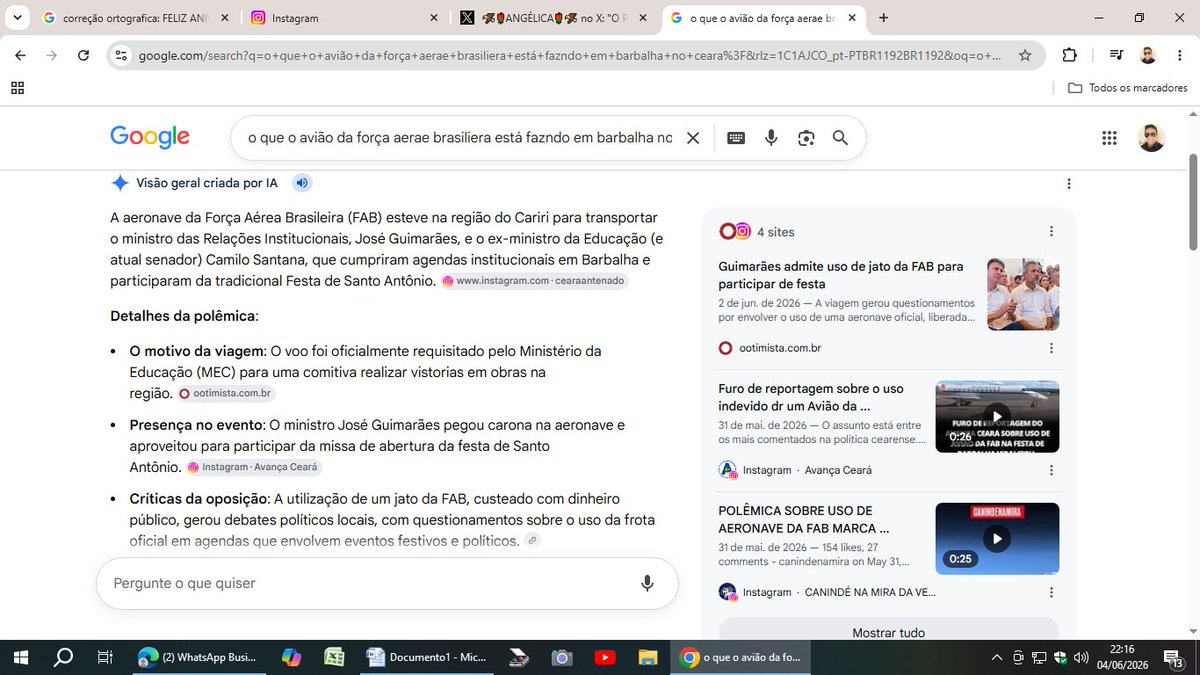
Task: View site information in address bar
Action: 120,56
